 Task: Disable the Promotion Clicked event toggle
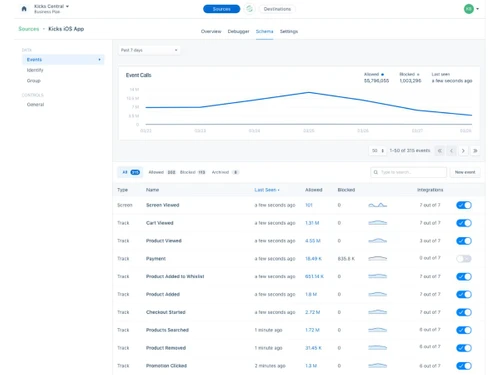[x=464, y=366]
